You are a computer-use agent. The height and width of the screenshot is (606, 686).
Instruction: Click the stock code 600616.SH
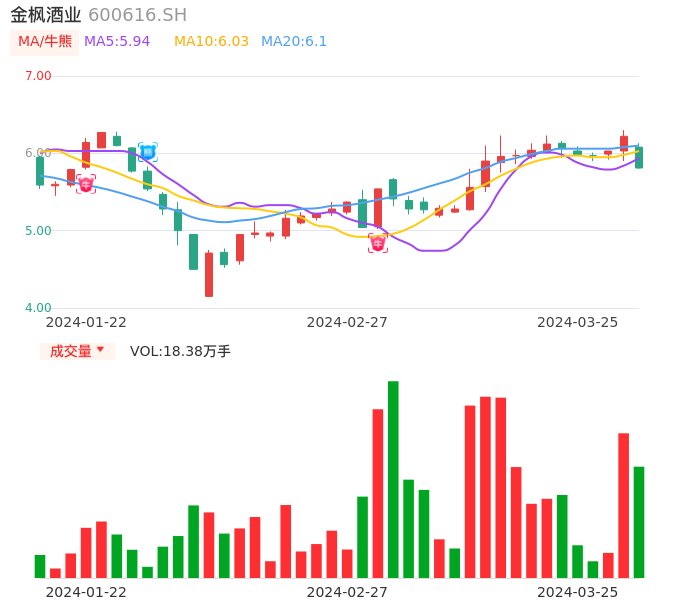tap(138, 15)
